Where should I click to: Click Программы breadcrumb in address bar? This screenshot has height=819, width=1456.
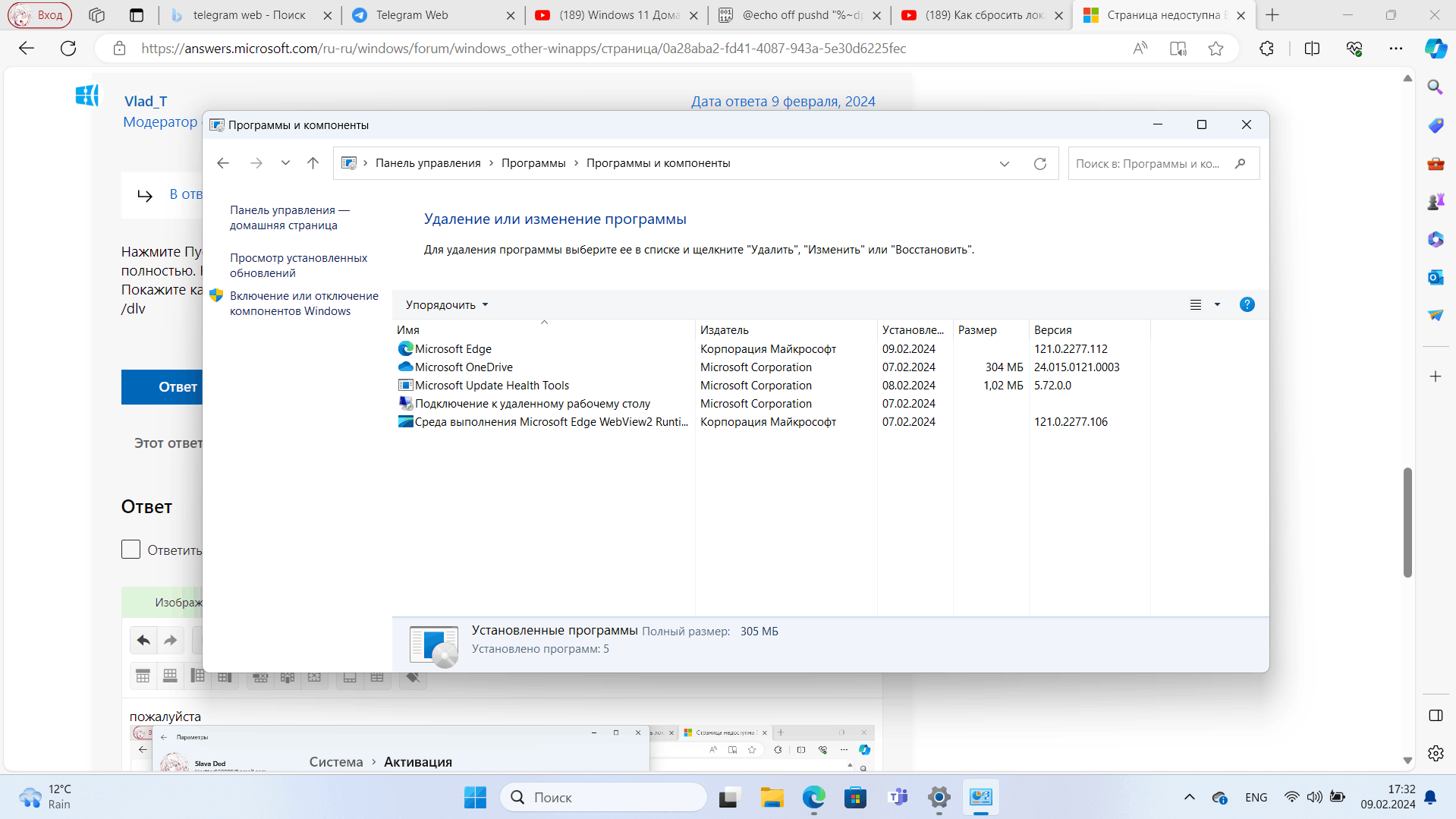pyautogui.click(x=533, y=163)
